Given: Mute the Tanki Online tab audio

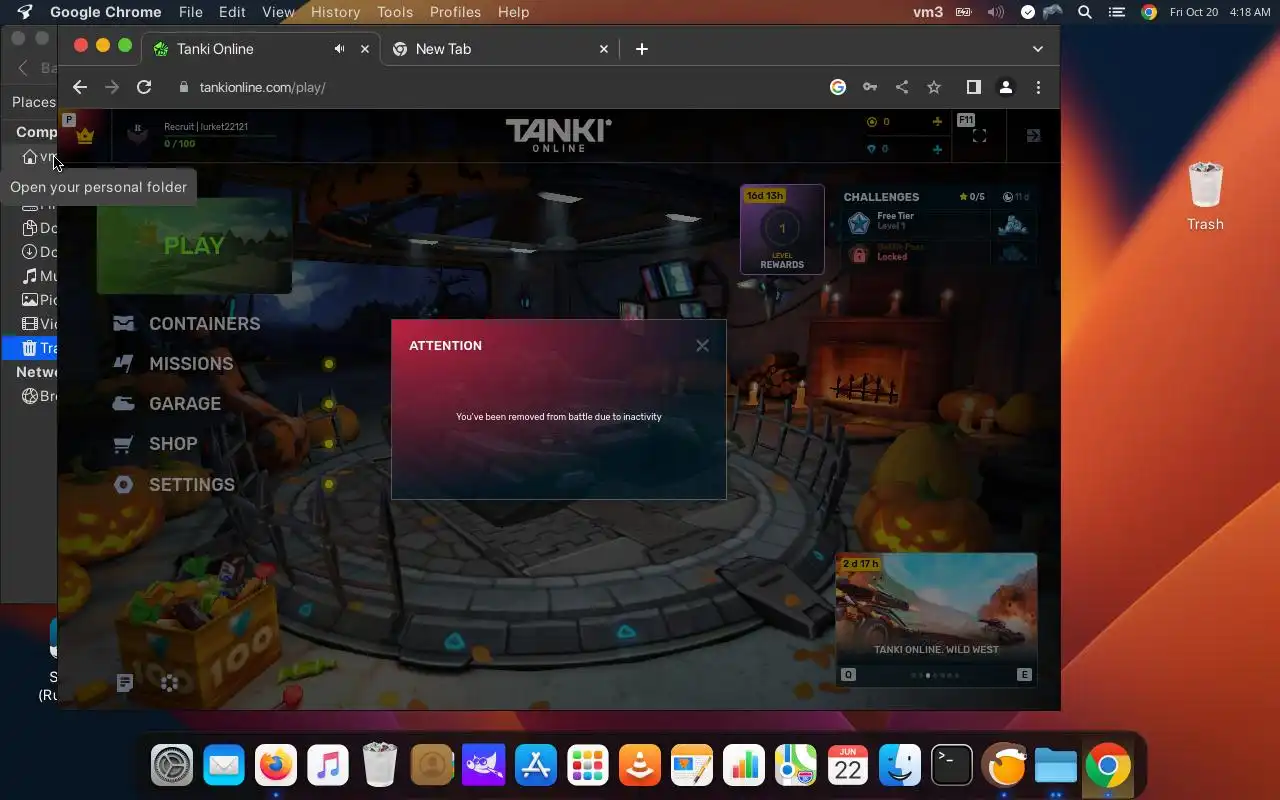Looking at the screenshot, I should [340, 49].
